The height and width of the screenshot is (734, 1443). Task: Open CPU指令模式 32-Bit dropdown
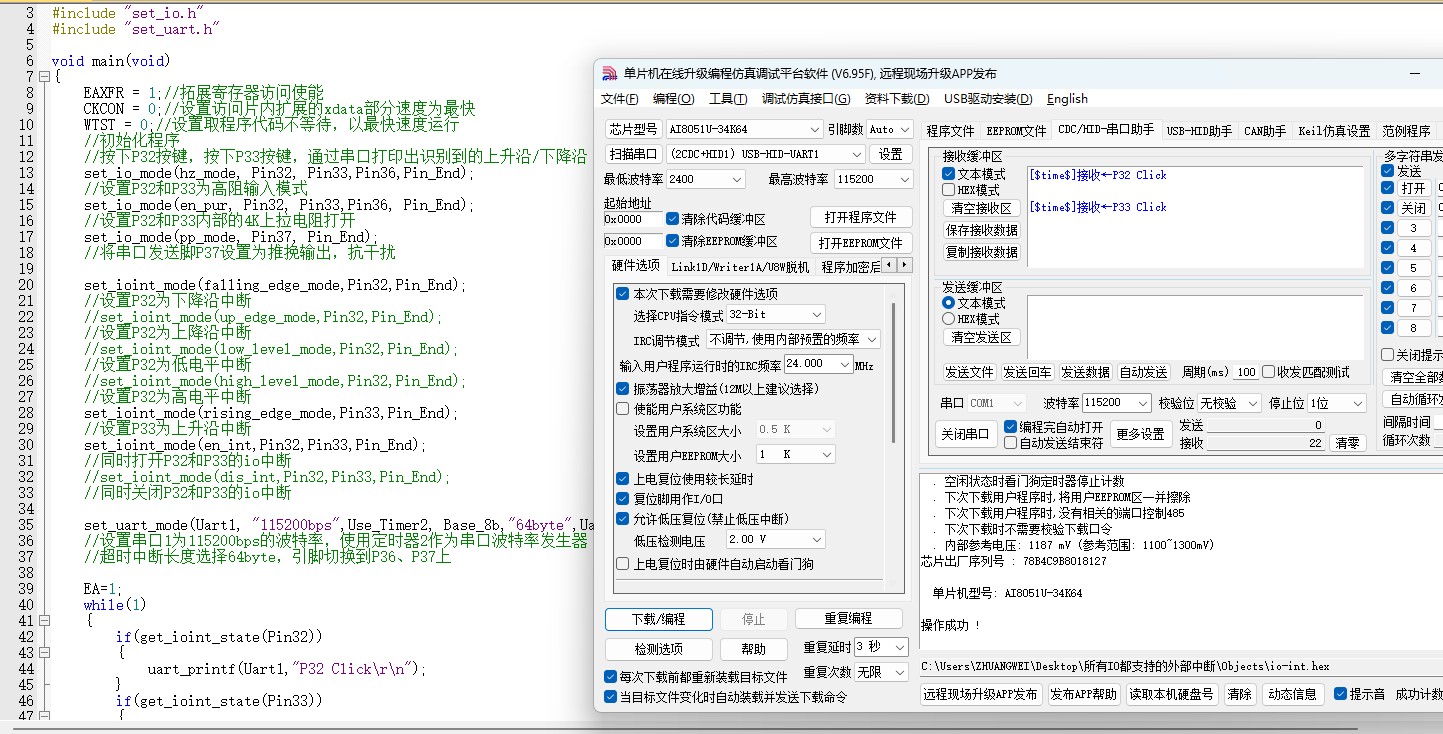coord(776,314)
